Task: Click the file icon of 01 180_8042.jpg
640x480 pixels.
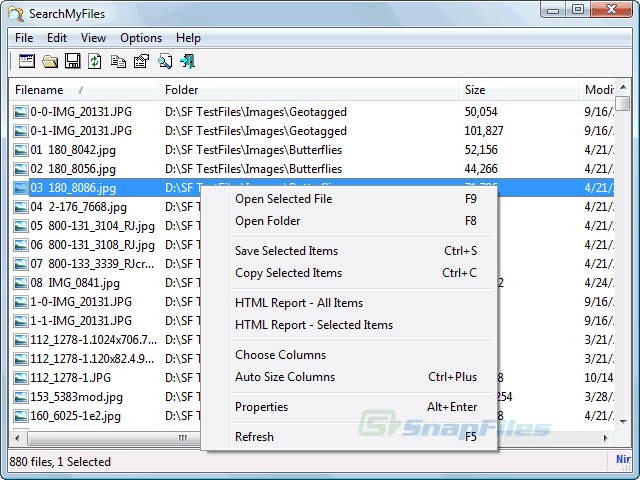Action: 20,150
